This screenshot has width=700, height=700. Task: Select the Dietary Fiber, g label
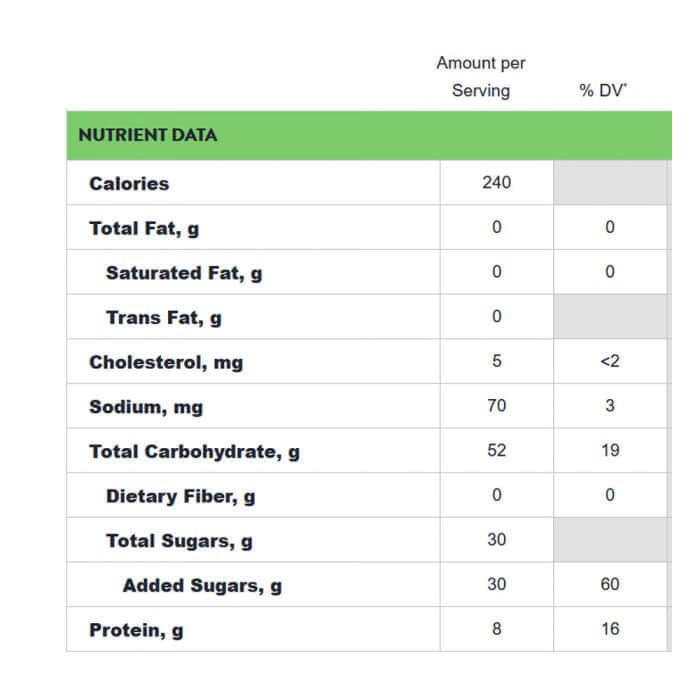tap(180, 496)
